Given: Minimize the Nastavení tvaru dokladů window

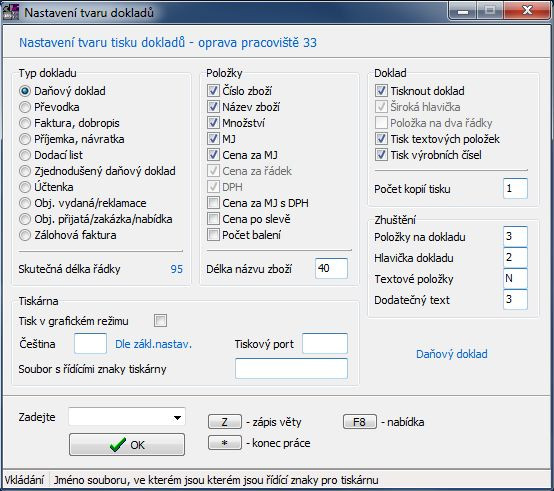Looking at the screenshot, I should (463, 11).
